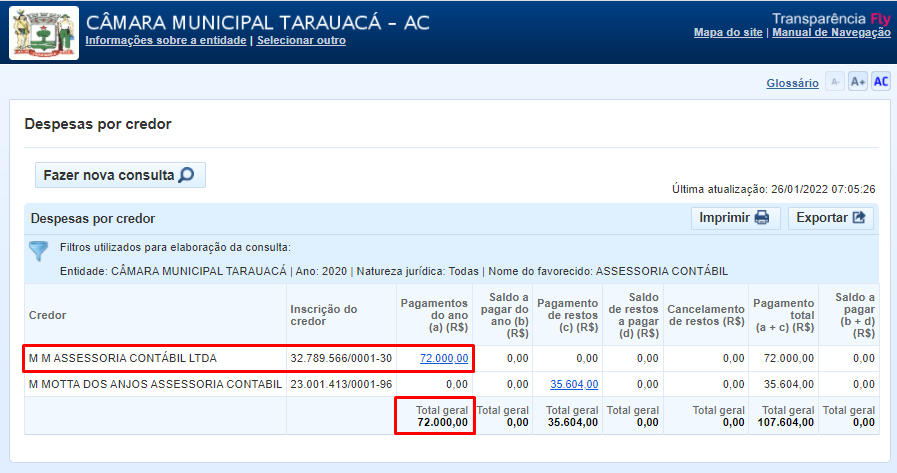Click the Despesas por credor page heading
The image size is (897, 473).
[x=98, y=124]
